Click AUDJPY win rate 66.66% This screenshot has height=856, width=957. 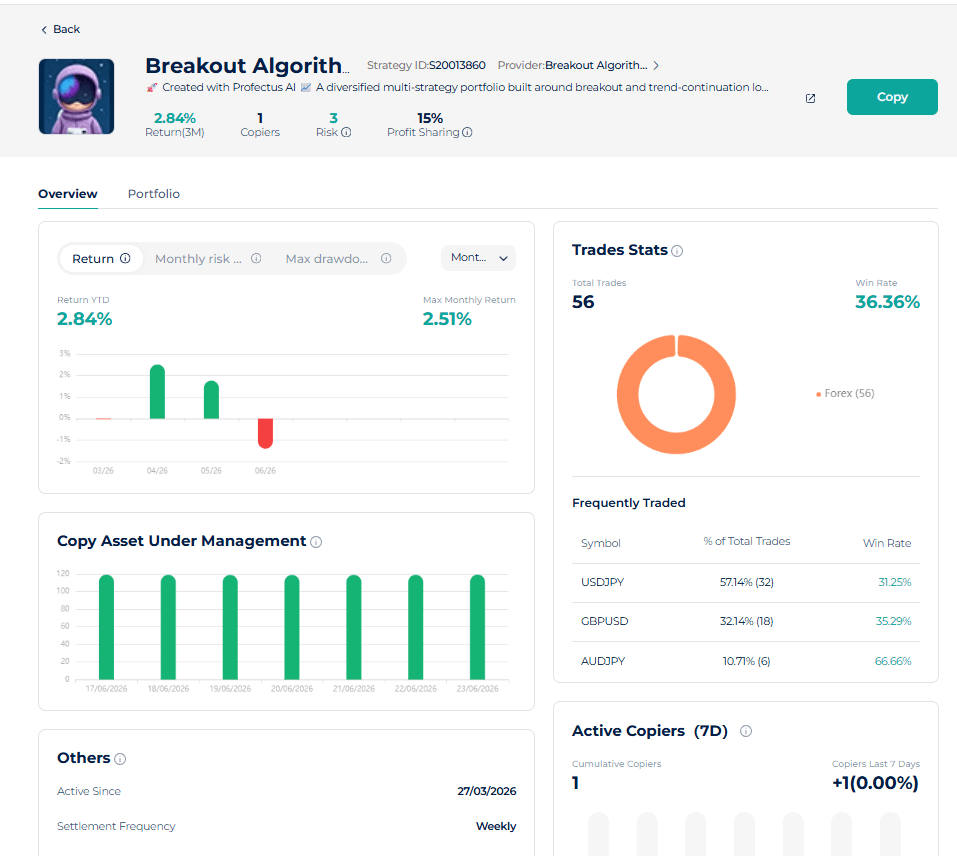(x=893, y=661)
